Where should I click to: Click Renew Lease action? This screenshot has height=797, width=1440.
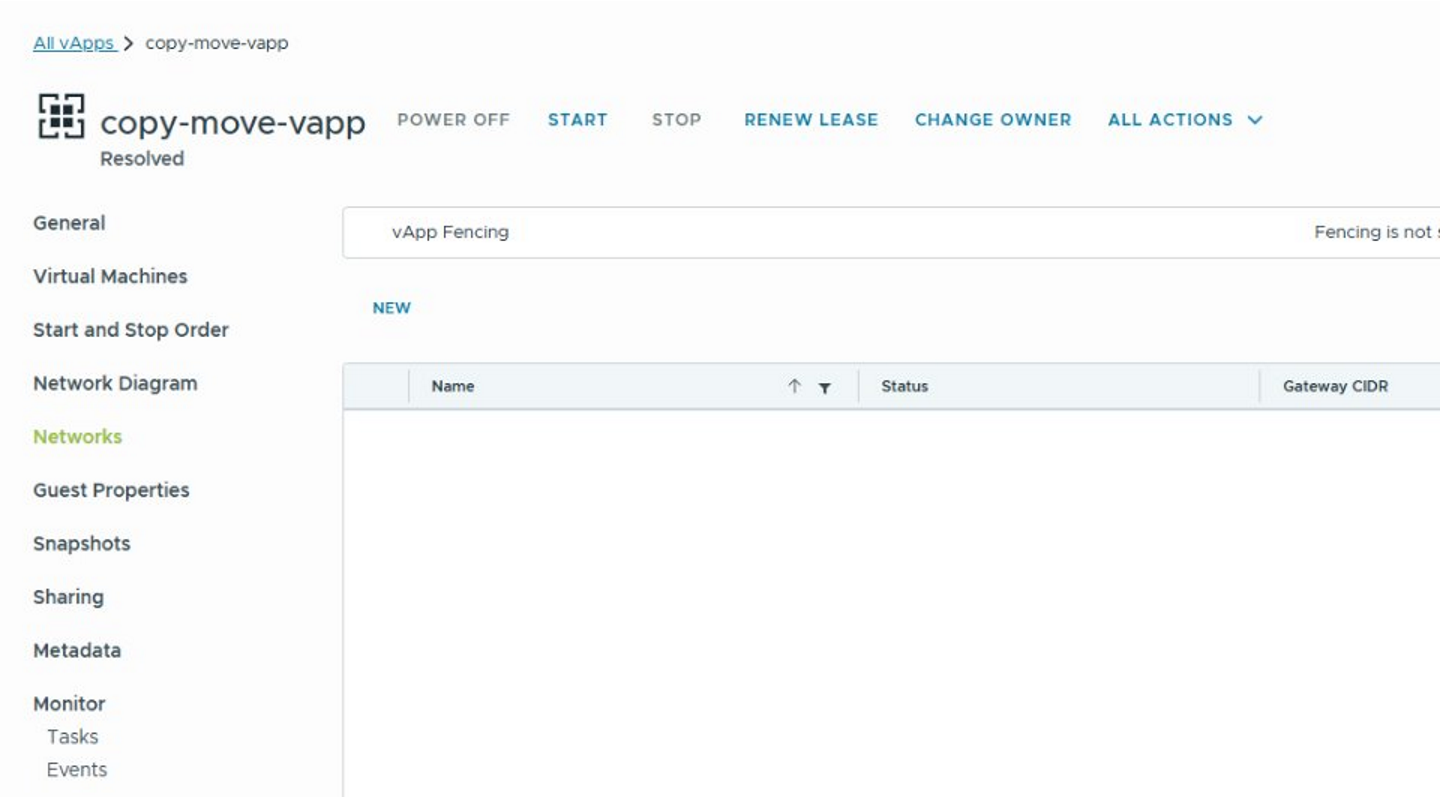click(x=810, y=120)
